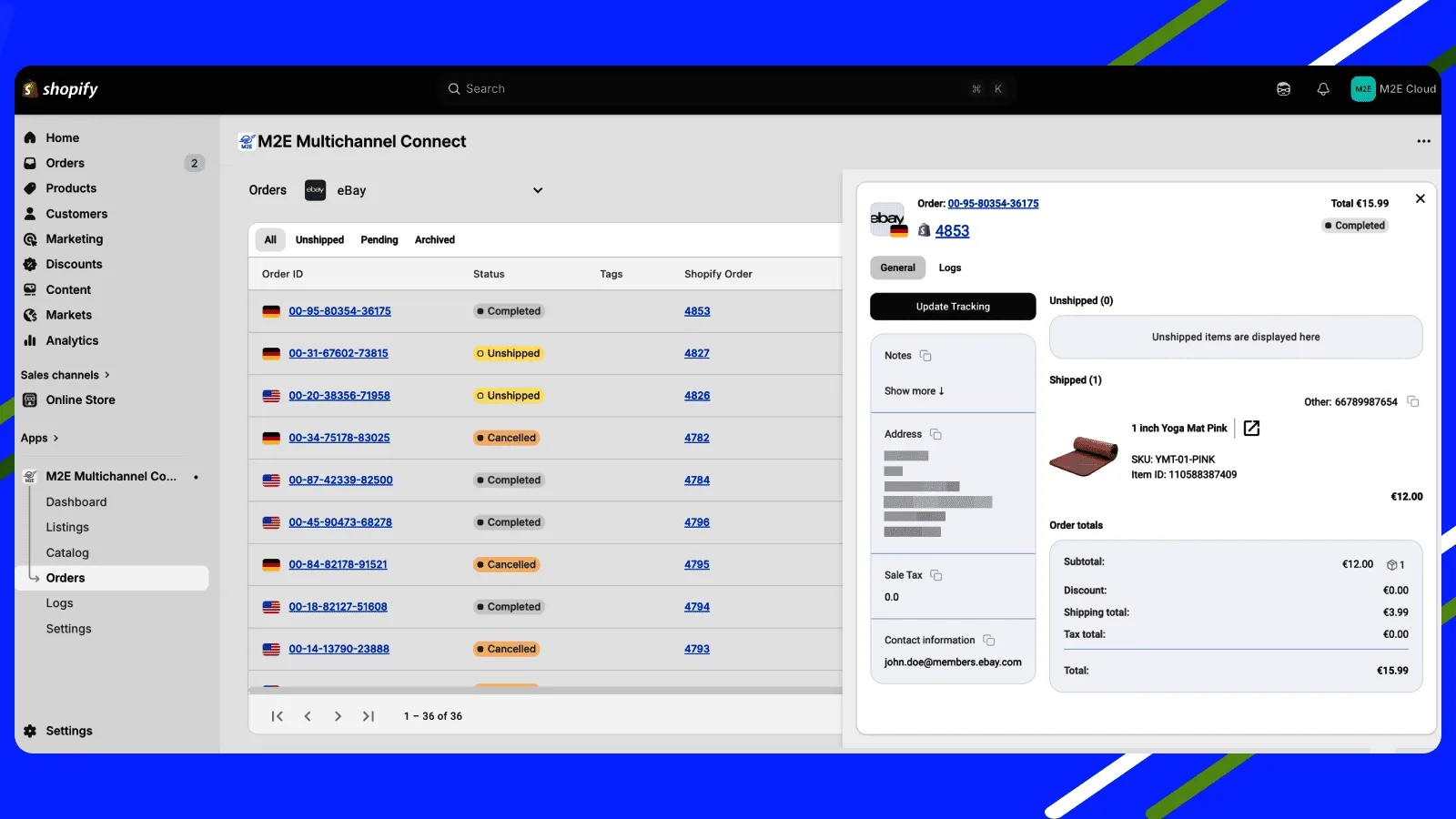Open Shopify order 4826 link
This screenshot has height=819, width=1456.
tap(697, 396)
